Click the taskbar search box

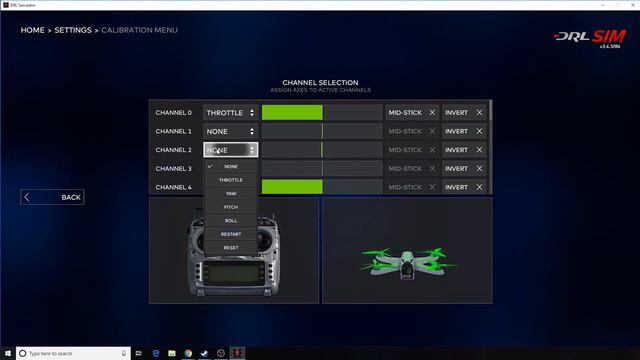(x=73, y=353)
